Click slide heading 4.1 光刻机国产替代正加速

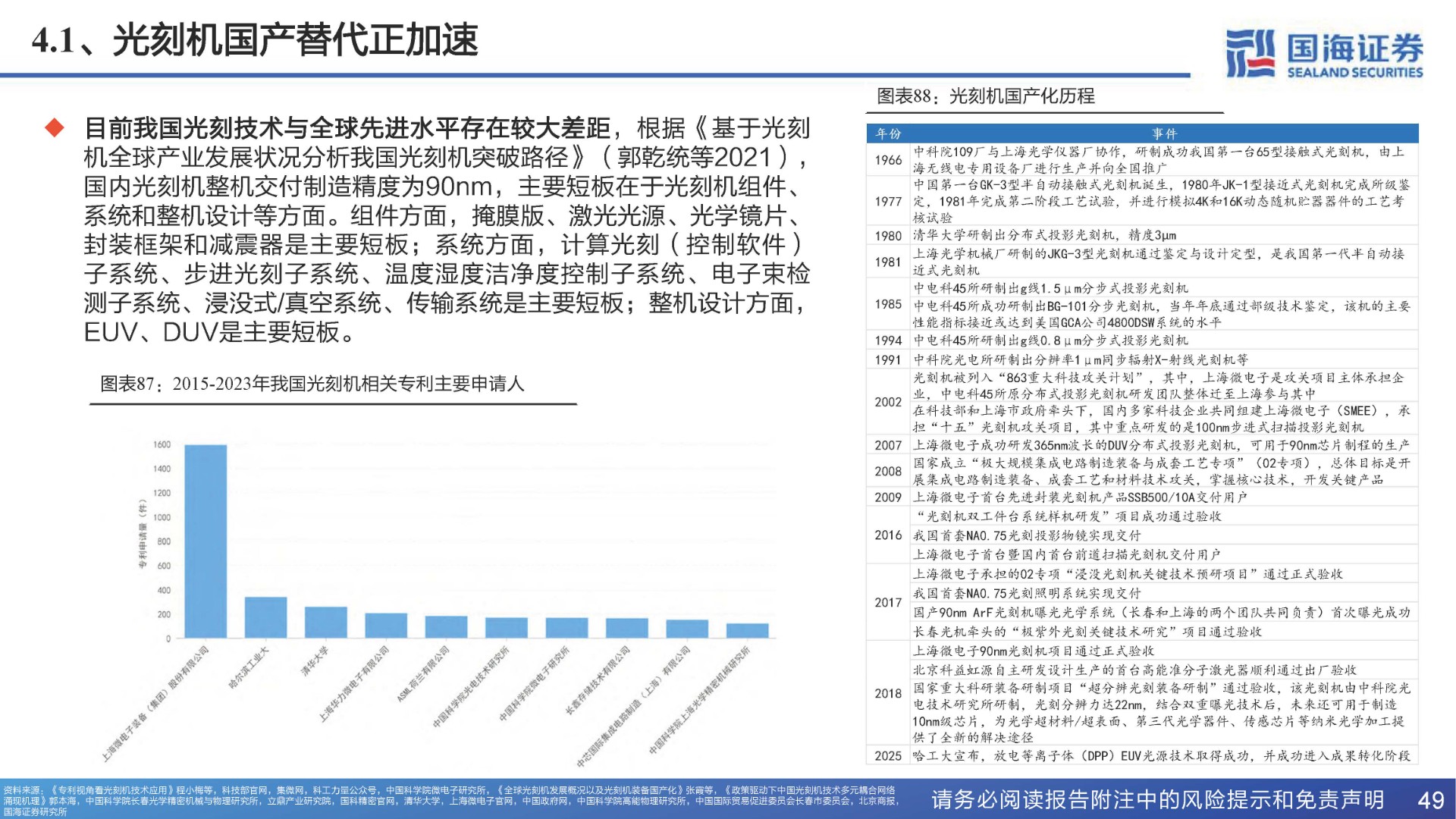coord(255,41)
